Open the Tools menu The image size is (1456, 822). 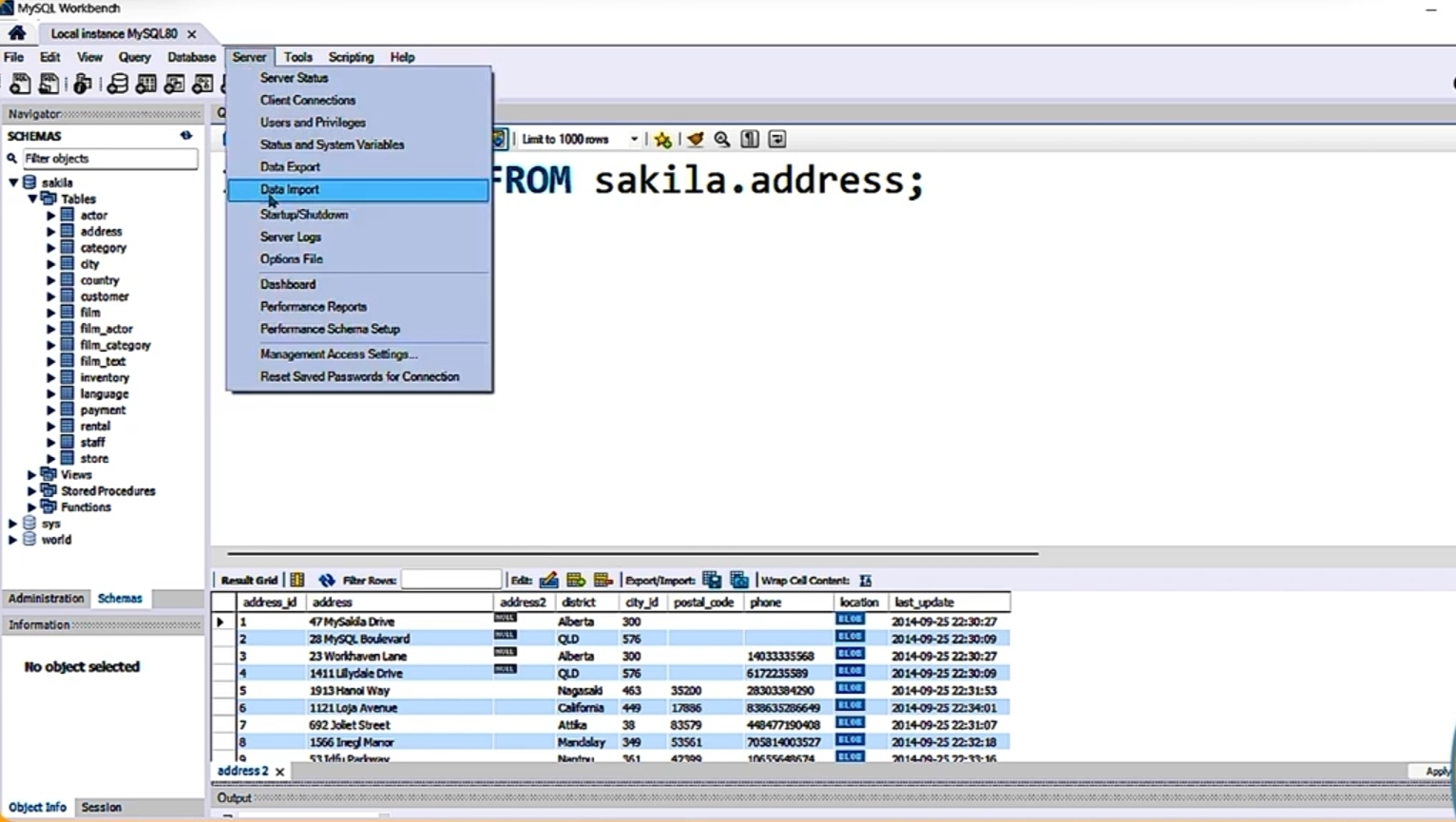pyautogui.click(x=297, y=57)
